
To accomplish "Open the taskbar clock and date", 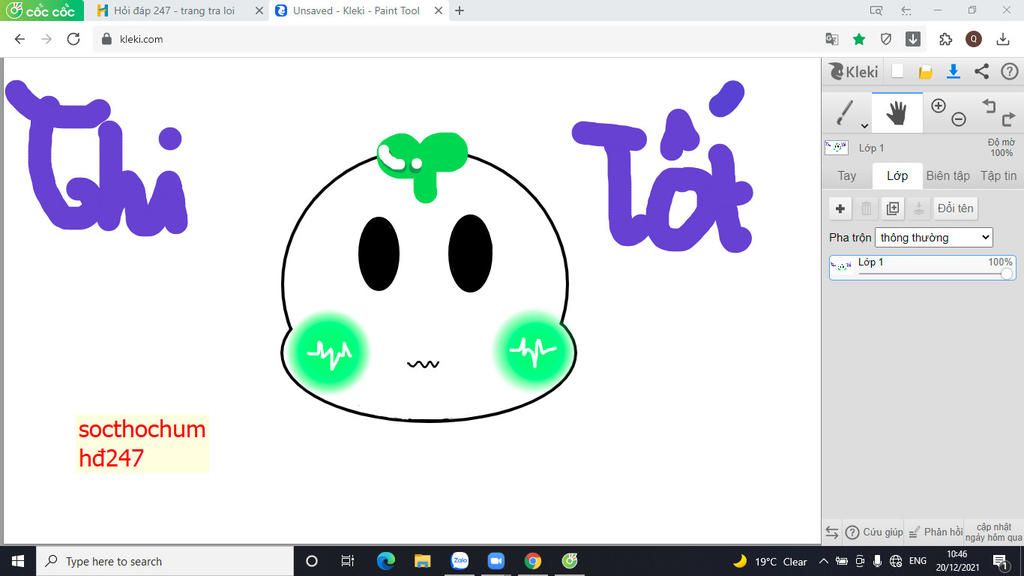I will pyautogui.click(x=957, y=561).
